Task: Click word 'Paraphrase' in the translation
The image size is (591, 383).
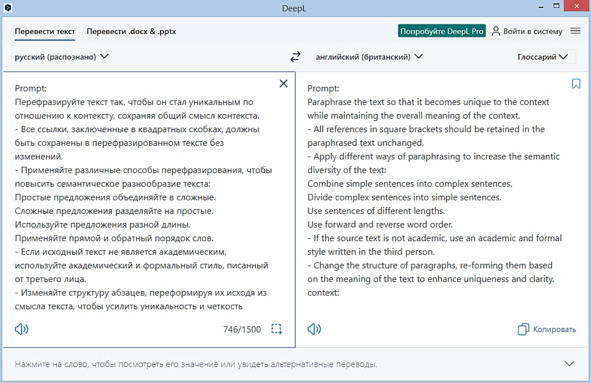Action: [329, 102]
